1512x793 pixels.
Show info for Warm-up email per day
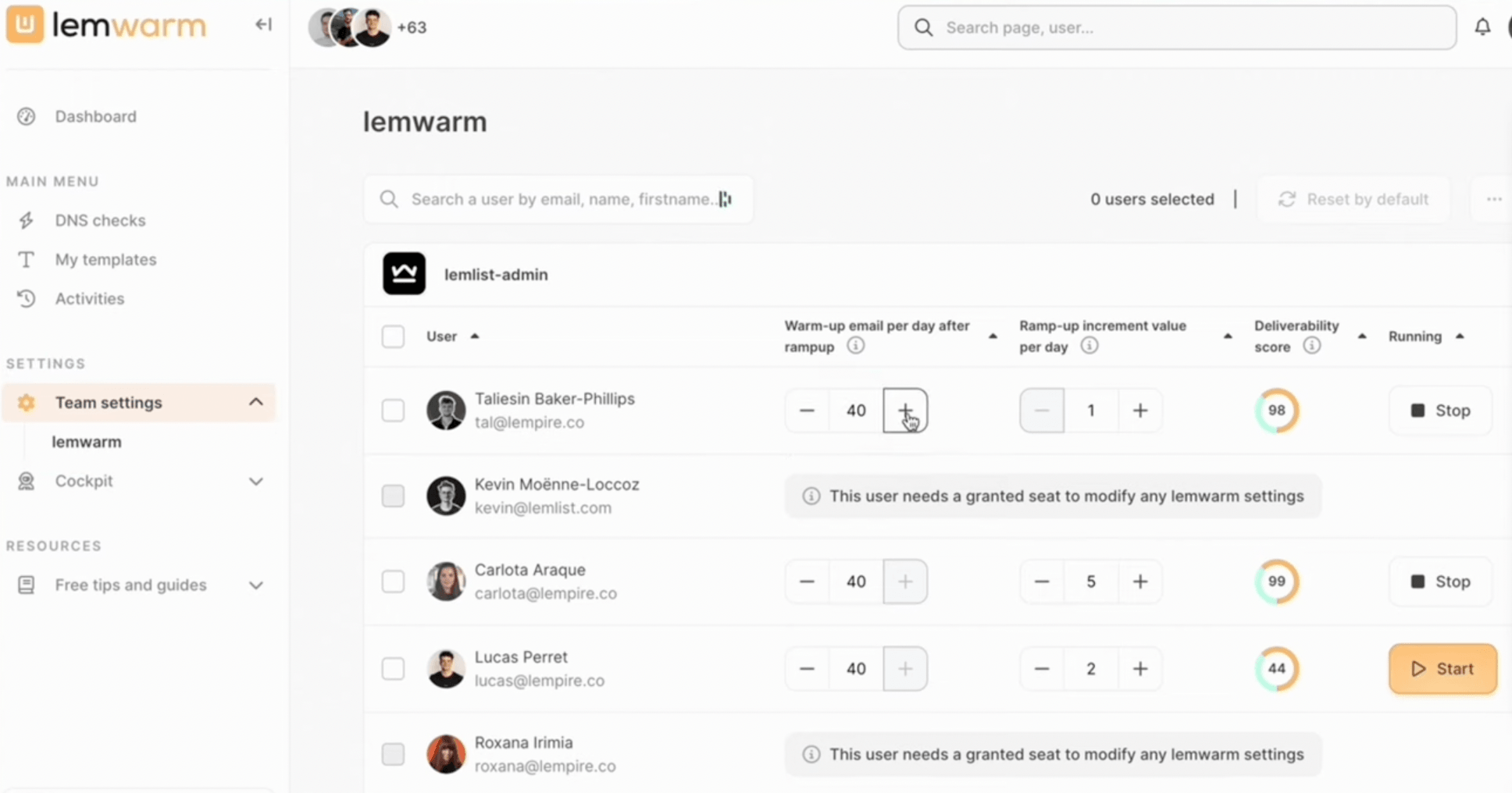coord(856,345)
